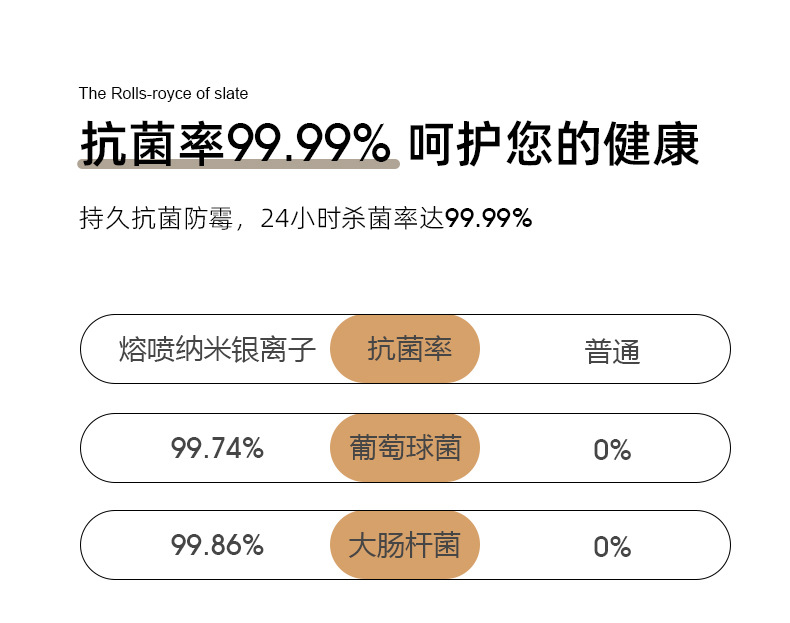Select the 99.74% value
This screenshot has width=790, height=623.
[x=217, y=448]
